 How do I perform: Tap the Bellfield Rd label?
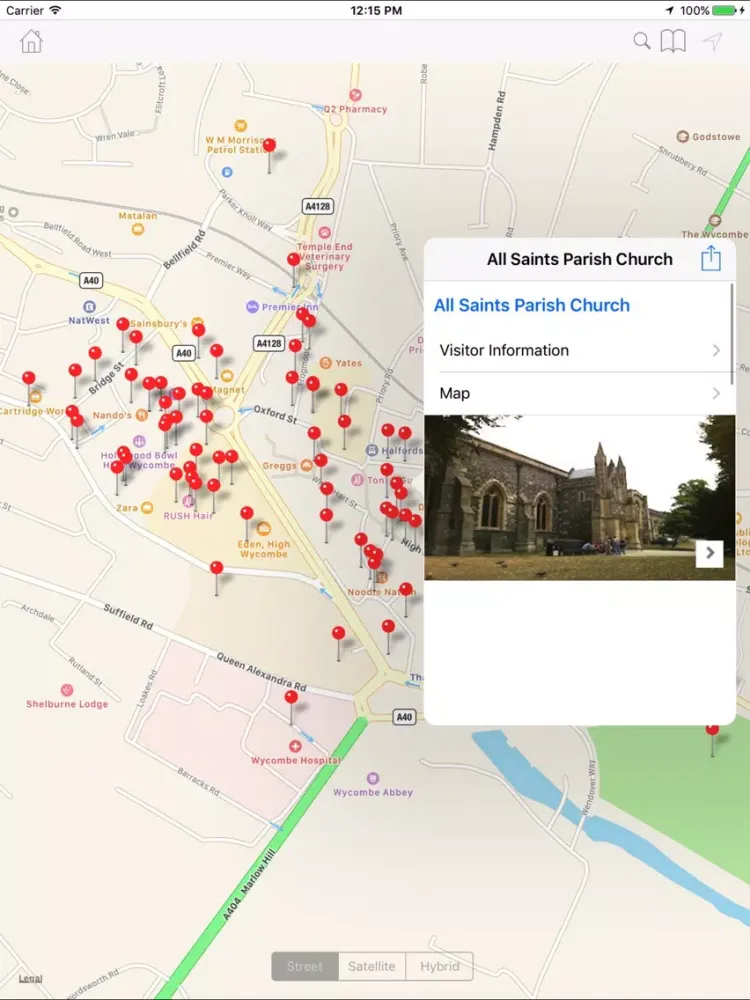click(x=184, y=249)
